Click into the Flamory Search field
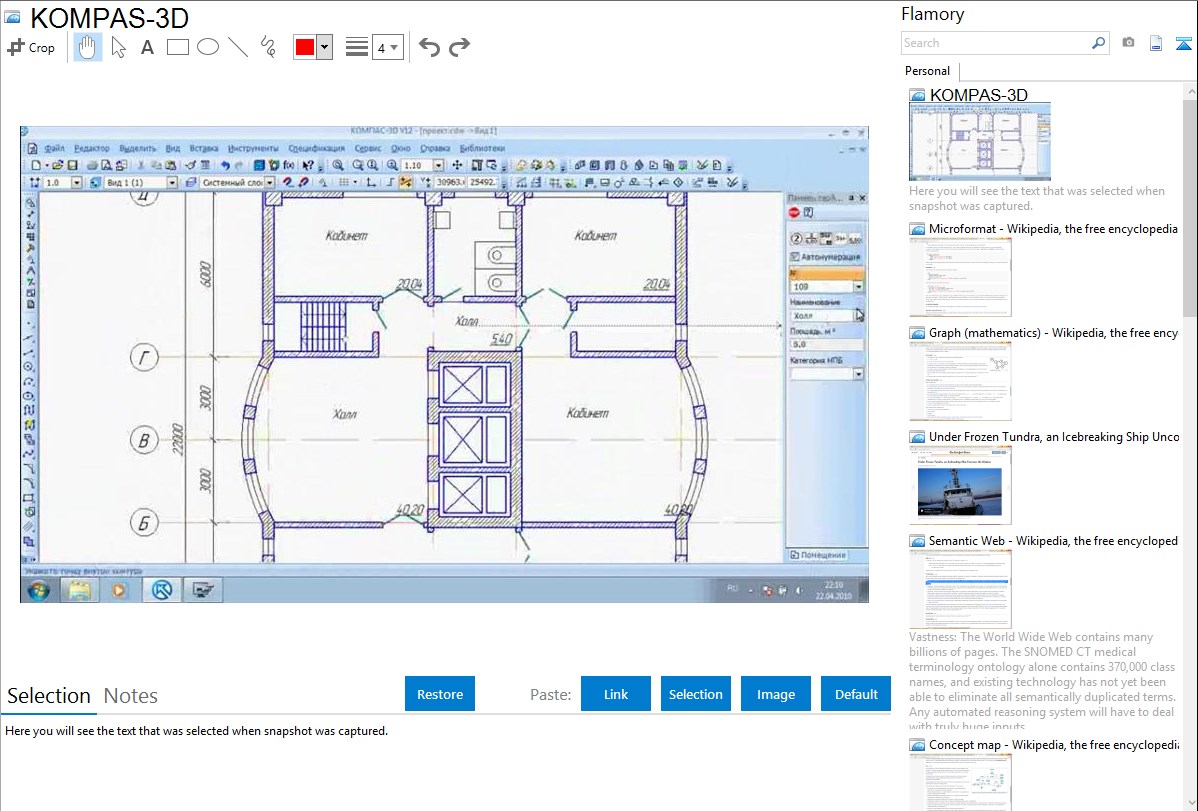Viewport: 1198px width, 811px height. (x=995, y=43)
